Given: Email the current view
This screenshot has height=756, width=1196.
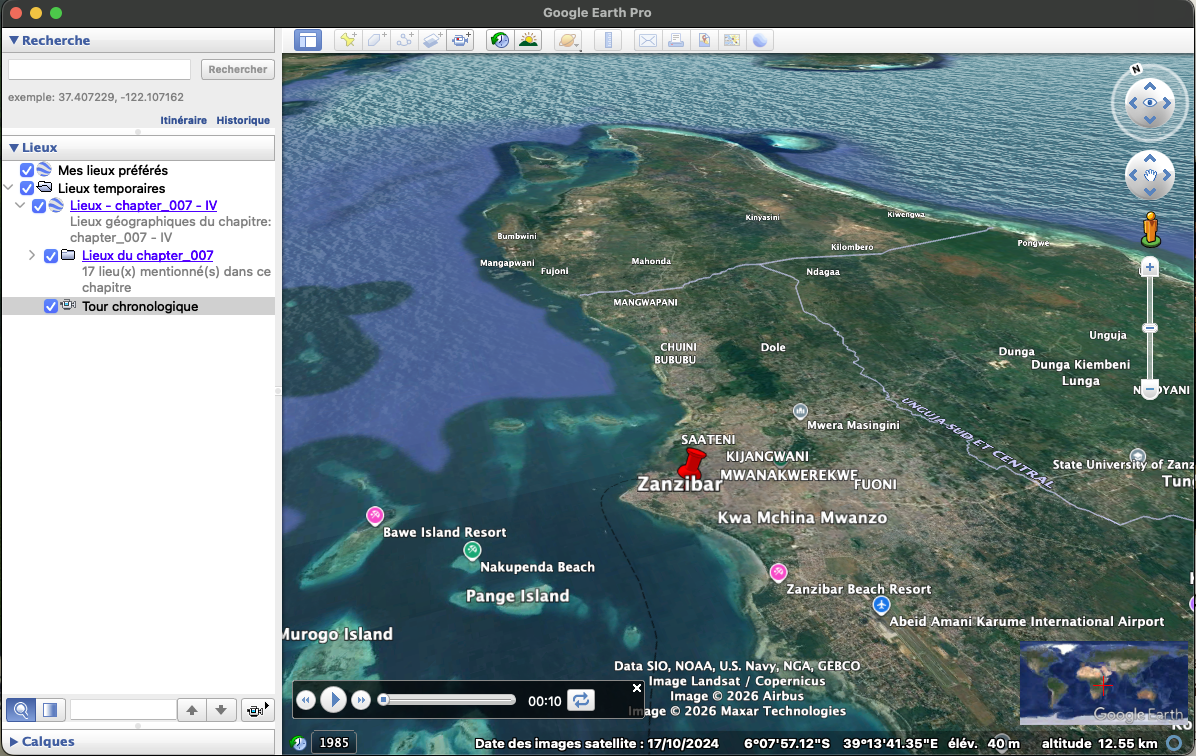Looking at the screenshot, I should [x=648, y=39].
